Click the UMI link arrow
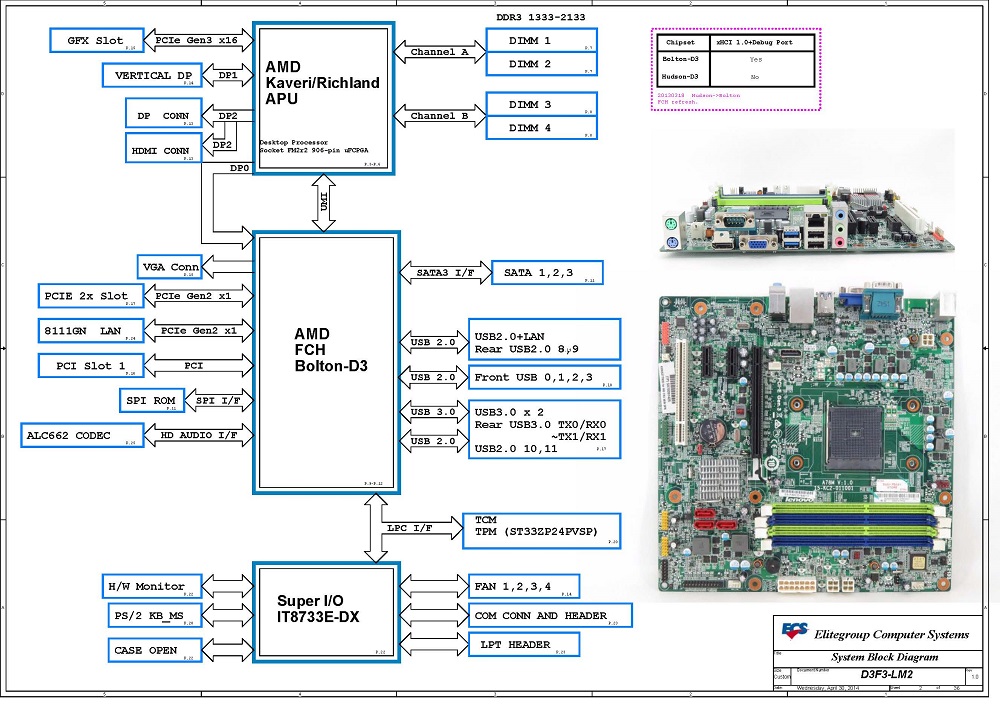Image resolution: width=1000 pixels, height=706 pixels. click(324, 202)
